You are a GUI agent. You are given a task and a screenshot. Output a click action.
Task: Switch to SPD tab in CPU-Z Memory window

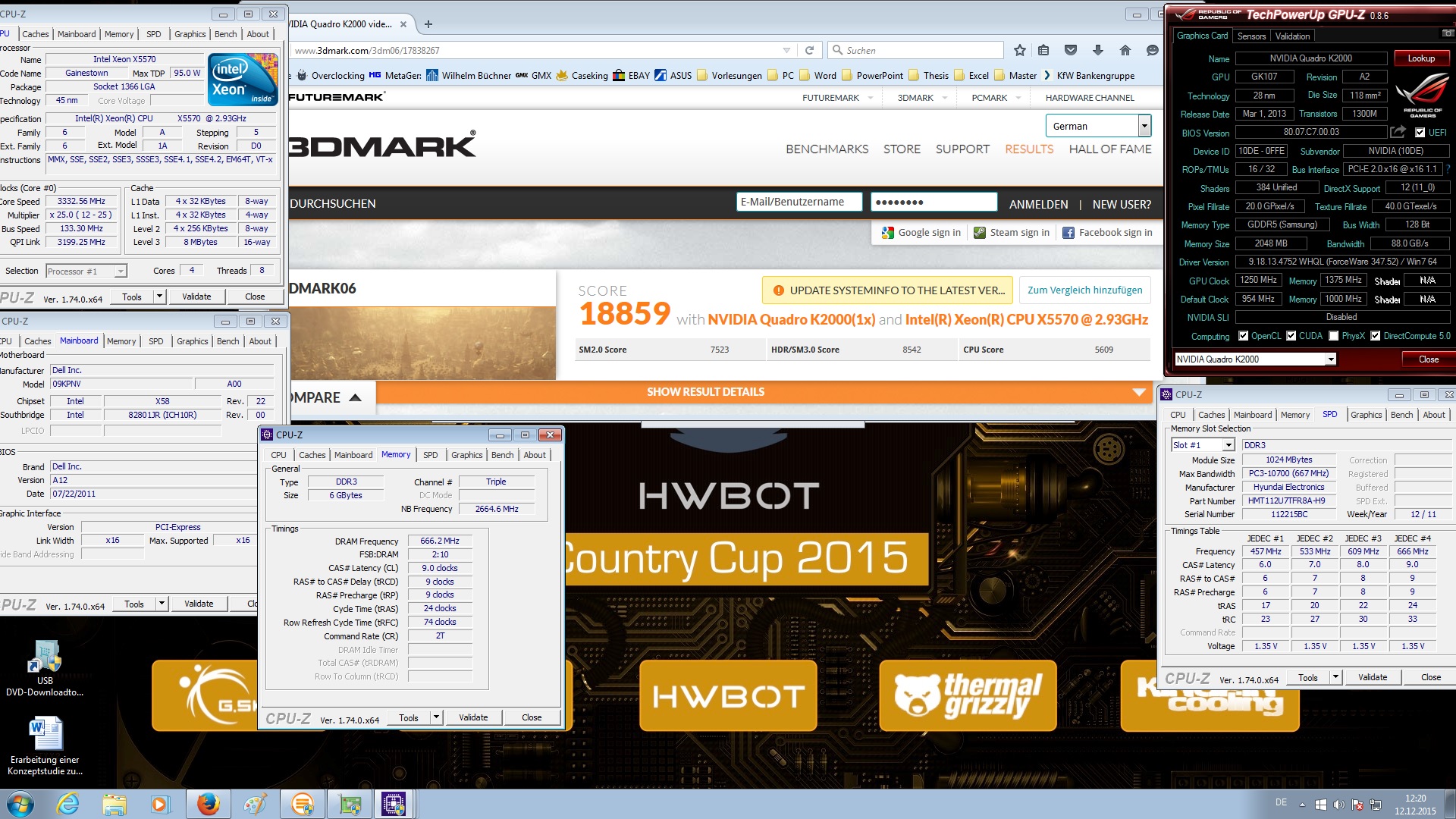tap(430, 455)
